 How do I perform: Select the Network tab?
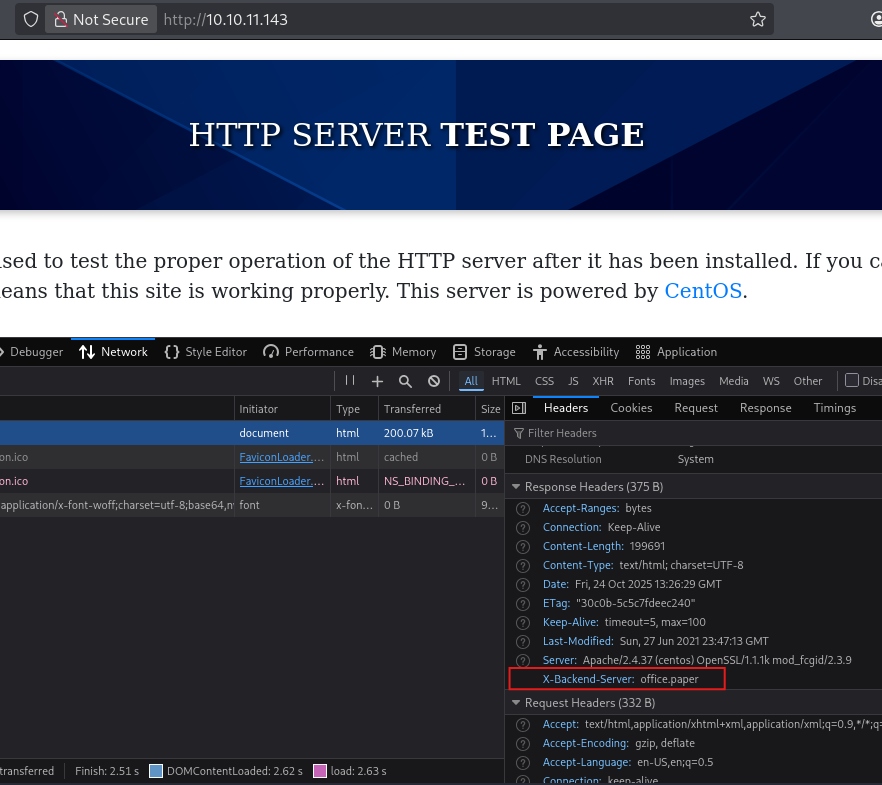(x=113, y=352)
